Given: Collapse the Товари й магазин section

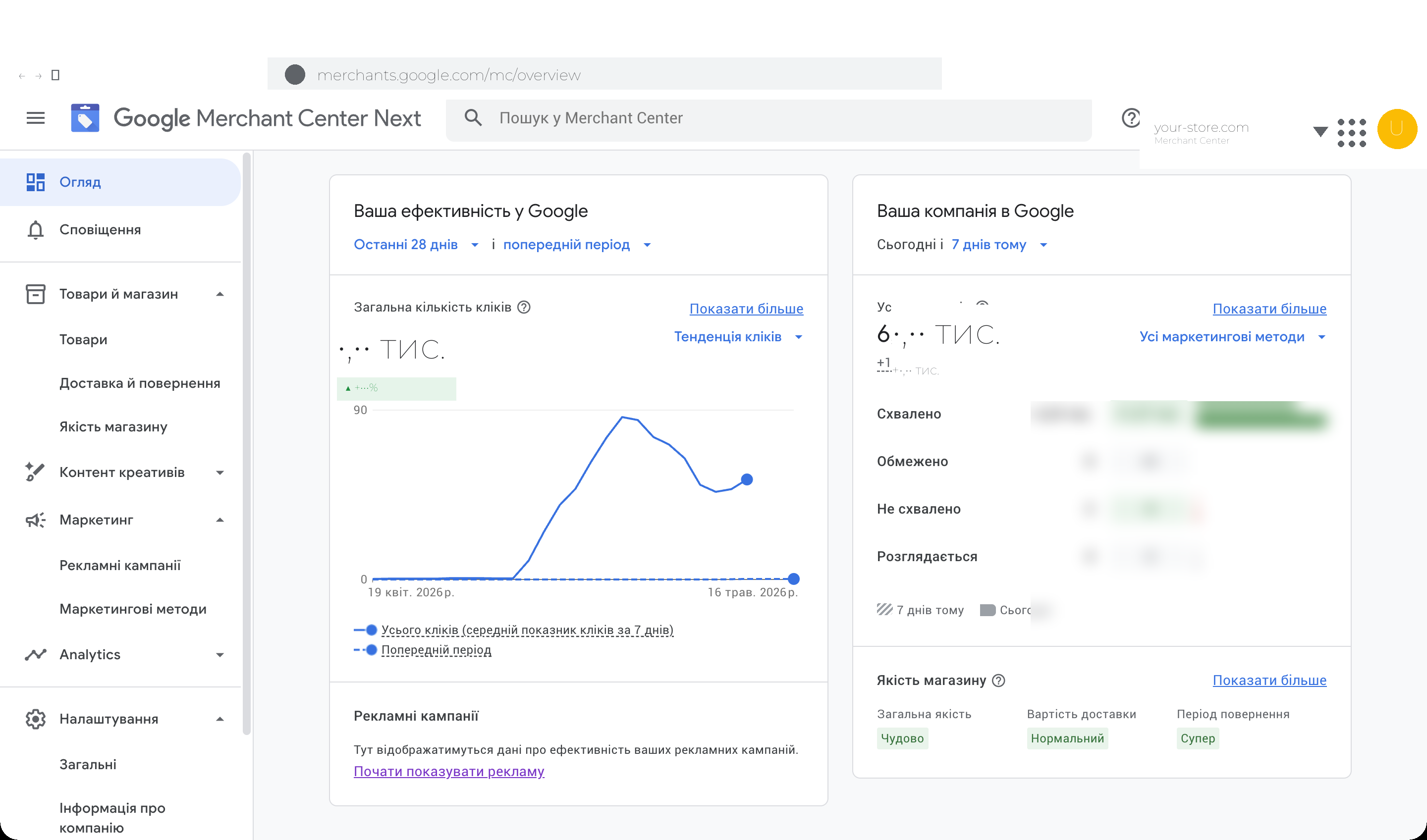Looking at the screenshot, I should tap(220, 294).
